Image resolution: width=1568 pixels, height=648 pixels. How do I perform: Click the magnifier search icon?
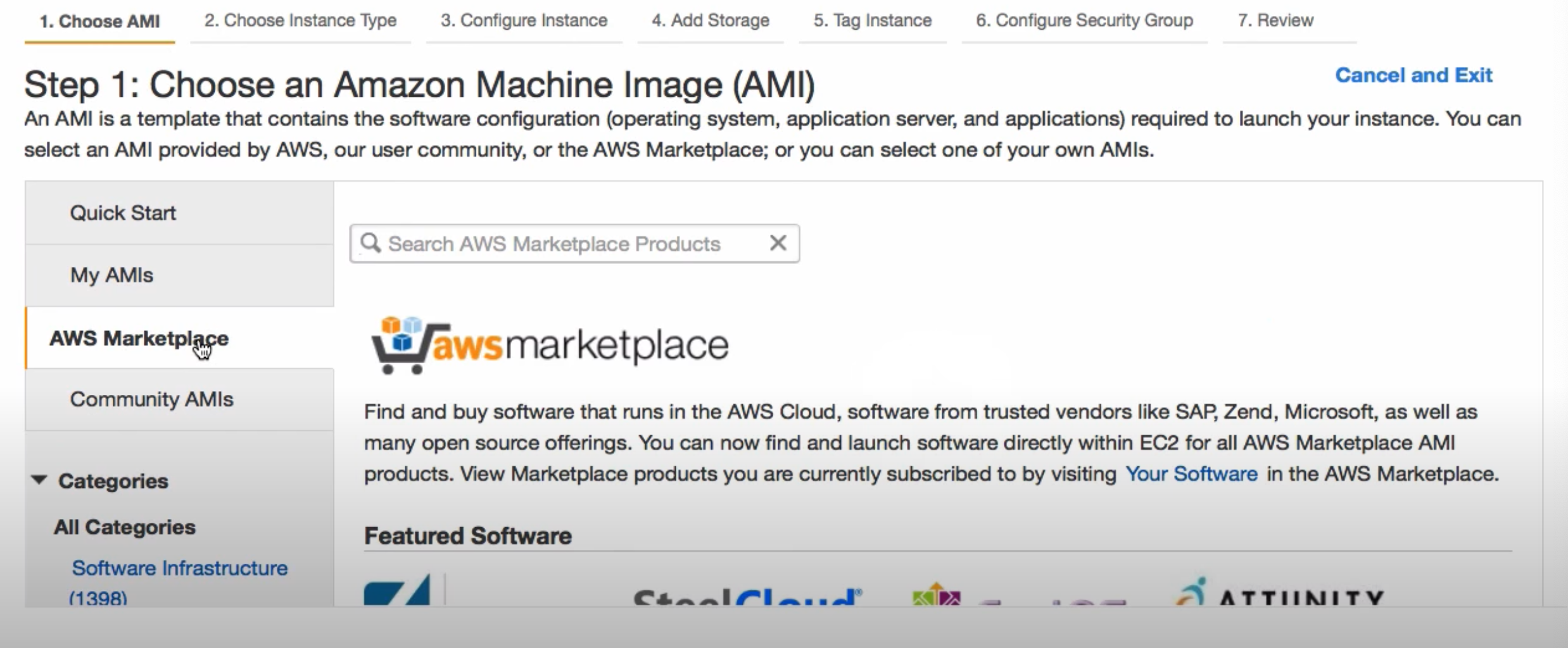point(370,243)
